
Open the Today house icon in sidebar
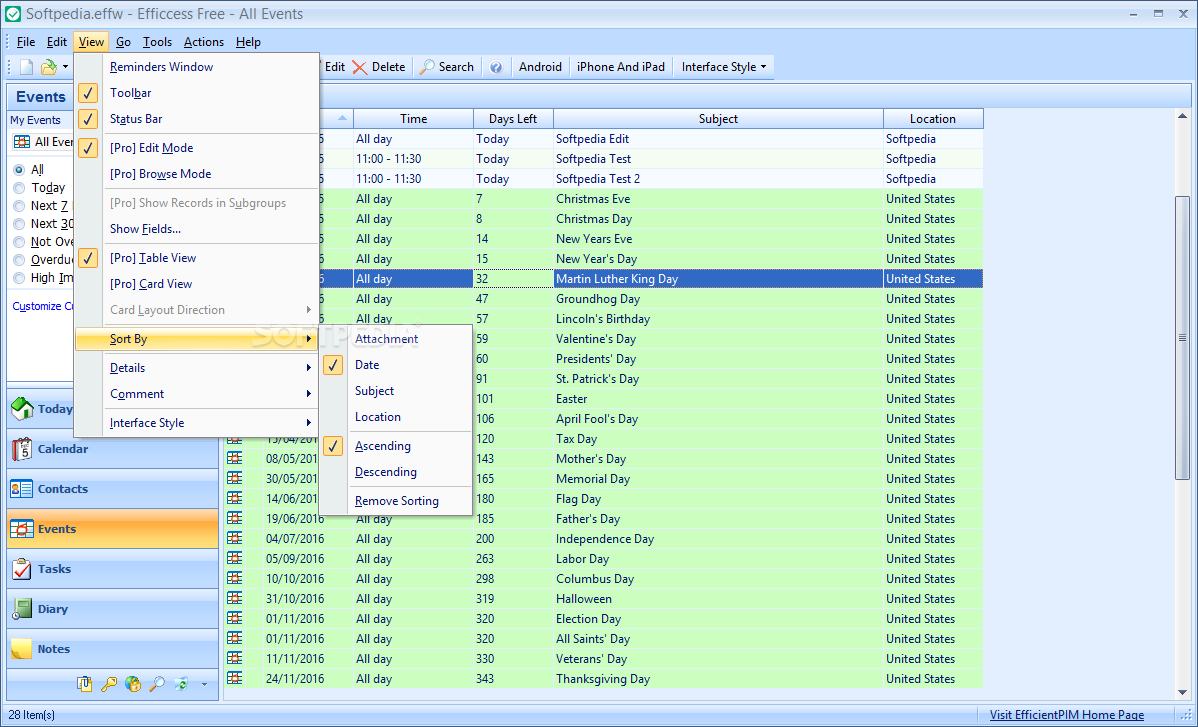click(22, 409)
